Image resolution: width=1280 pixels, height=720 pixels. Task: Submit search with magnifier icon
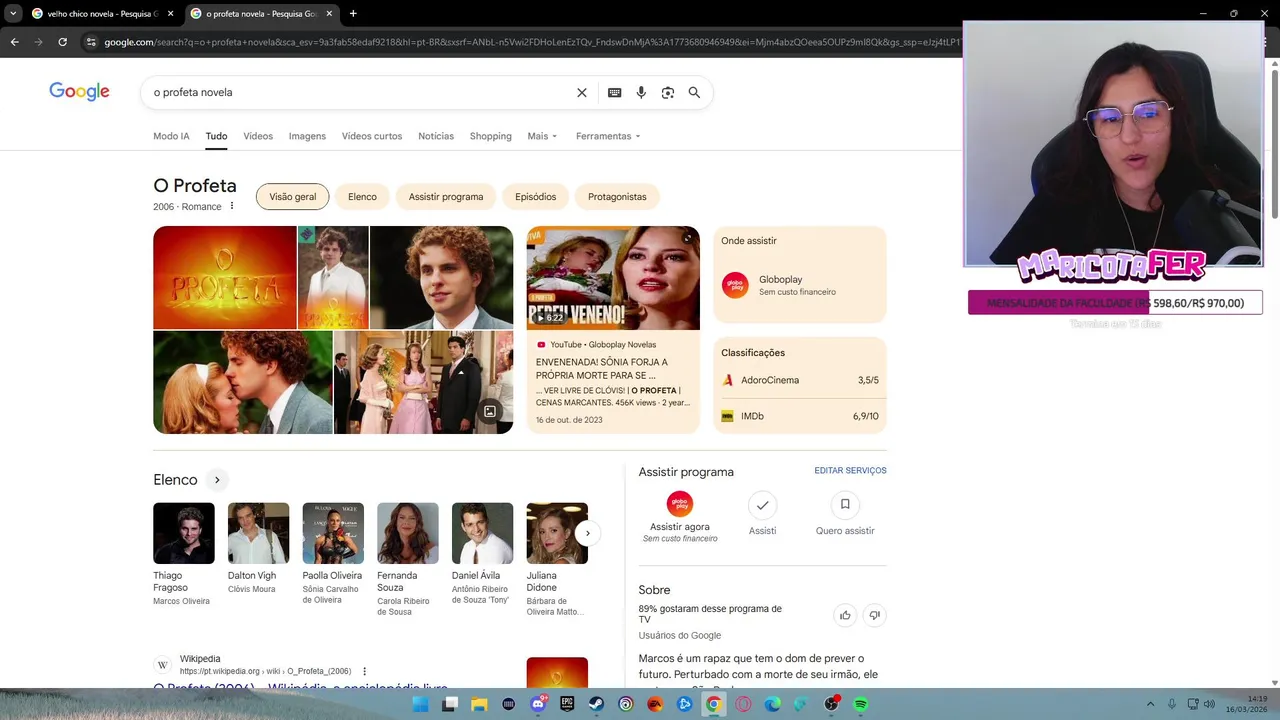tap(694, 92)
